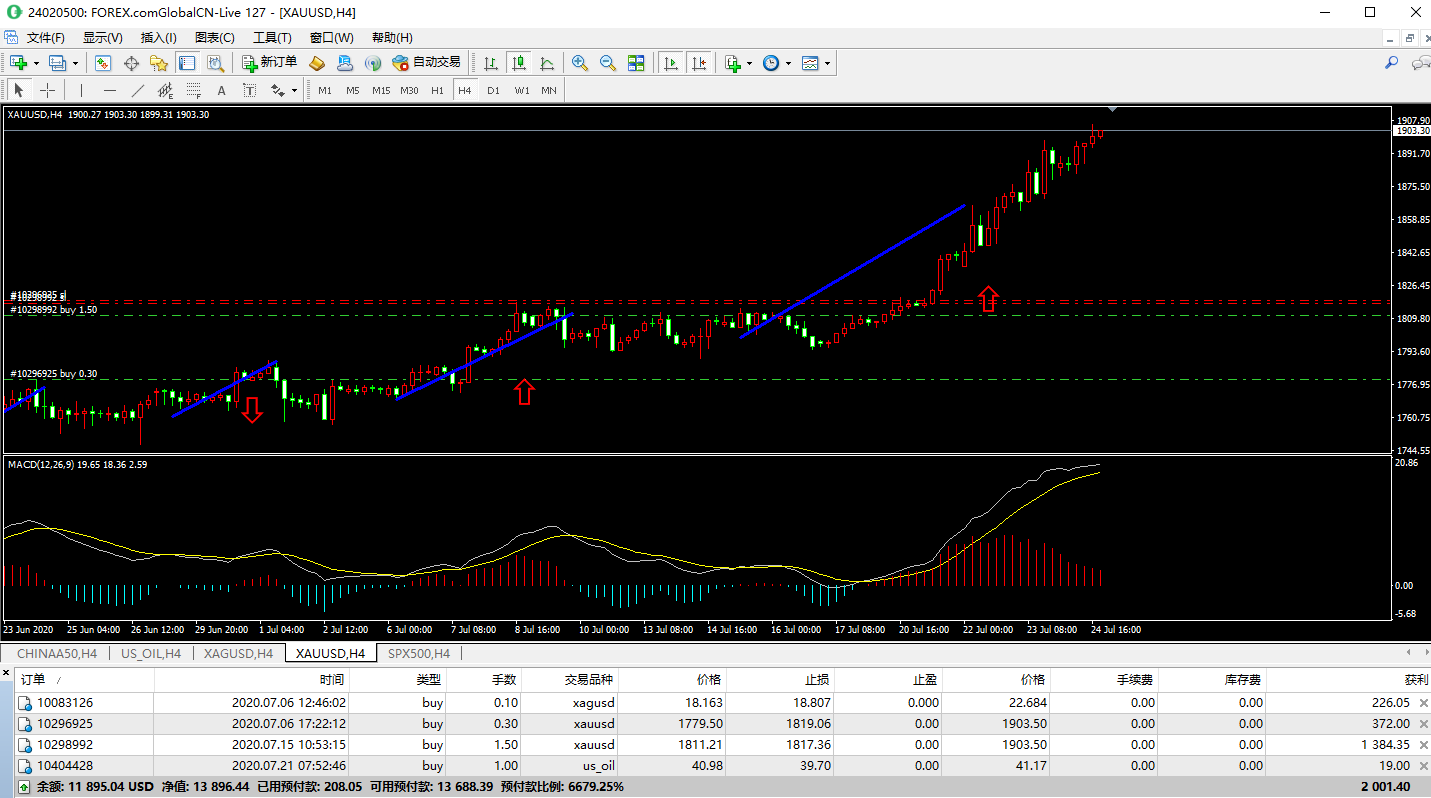The image size is (1431, 798).
Task: Open the 显示(V) menu
Action: coord(102,38)
